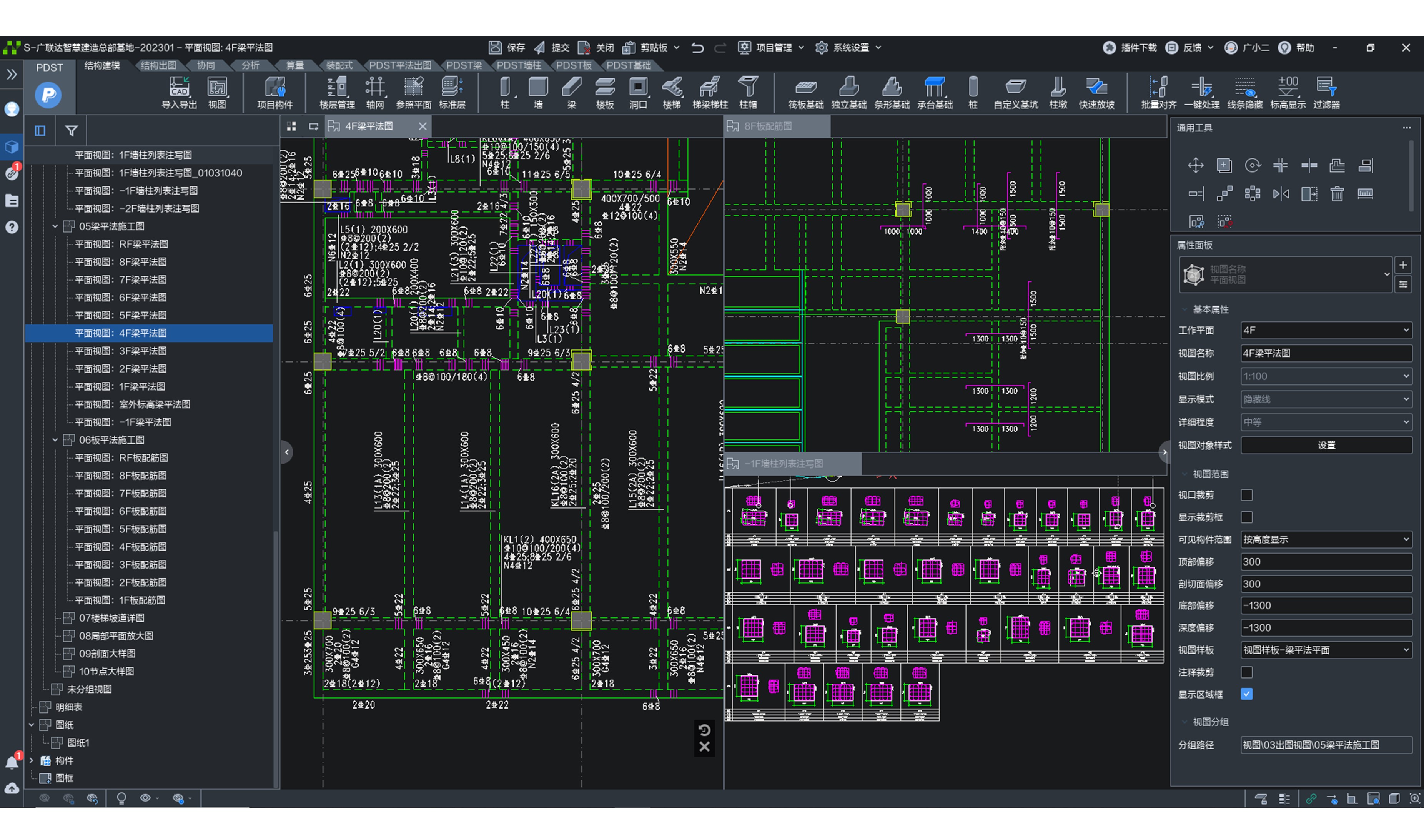Click the 保存 save button

(507, 48)
